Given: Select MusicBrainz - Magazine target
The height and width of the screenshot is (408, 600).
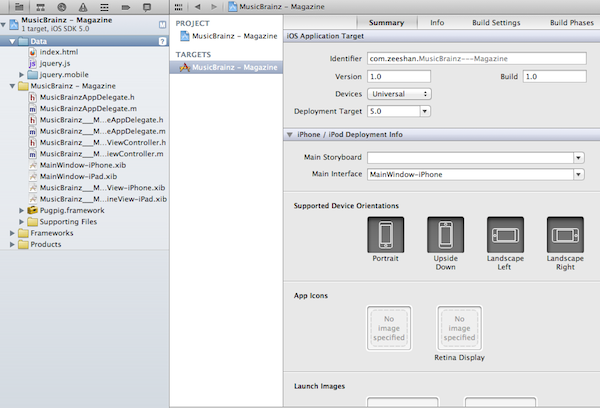Looking at the screenshot, I should click(226, 67).
